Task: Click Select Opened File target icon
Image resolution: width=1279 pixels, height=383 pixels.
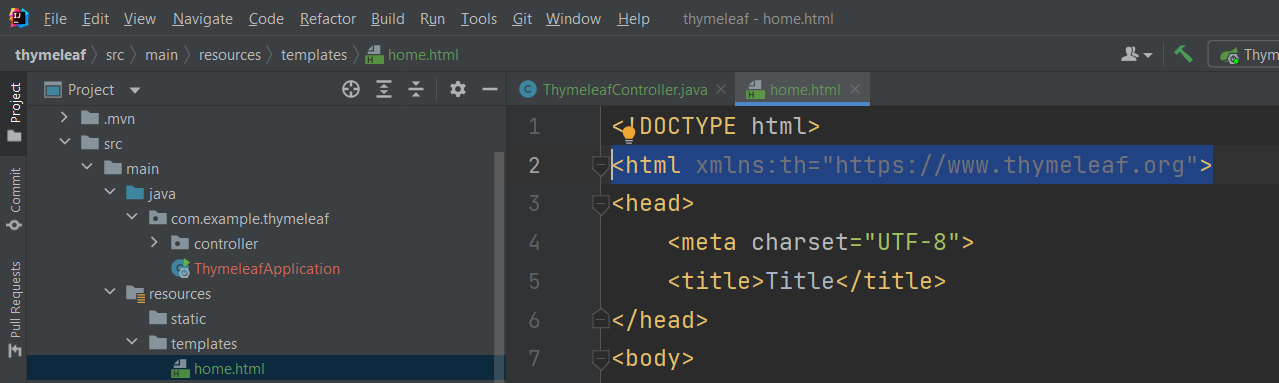Action: [x=351, y=89]
